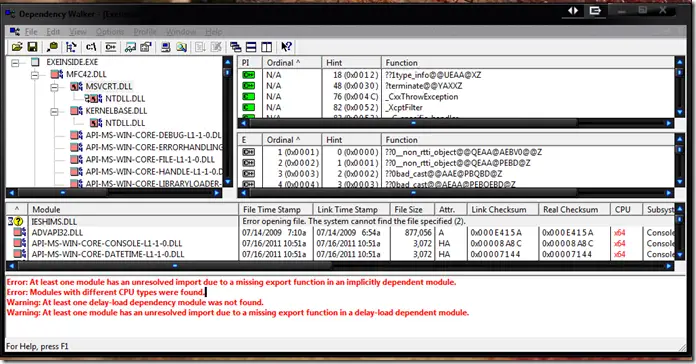Open the Options menu
The image size is (696, 364).
(110, 32)
